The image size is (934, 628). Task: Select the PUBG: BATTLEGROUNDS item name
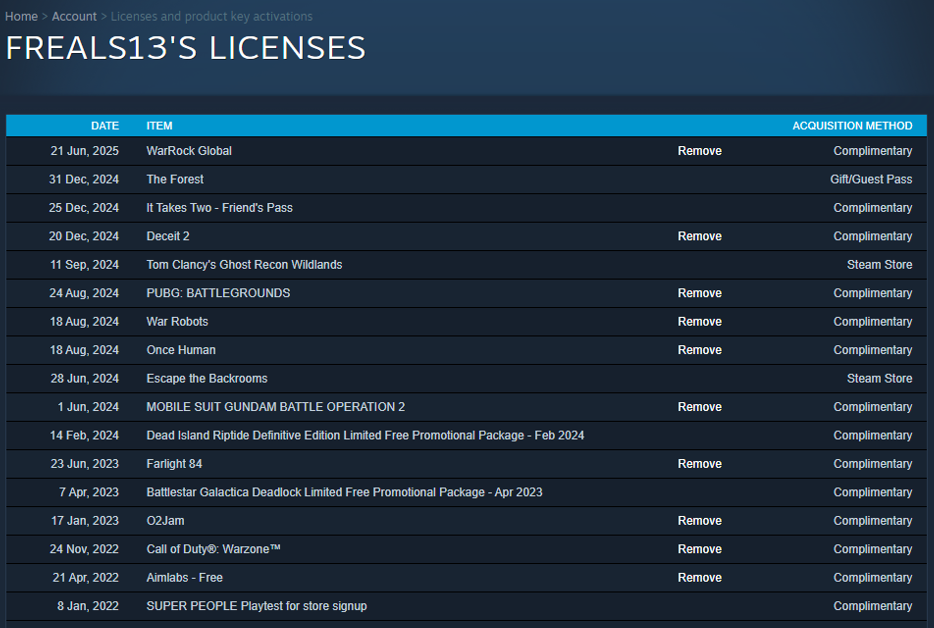218,293
